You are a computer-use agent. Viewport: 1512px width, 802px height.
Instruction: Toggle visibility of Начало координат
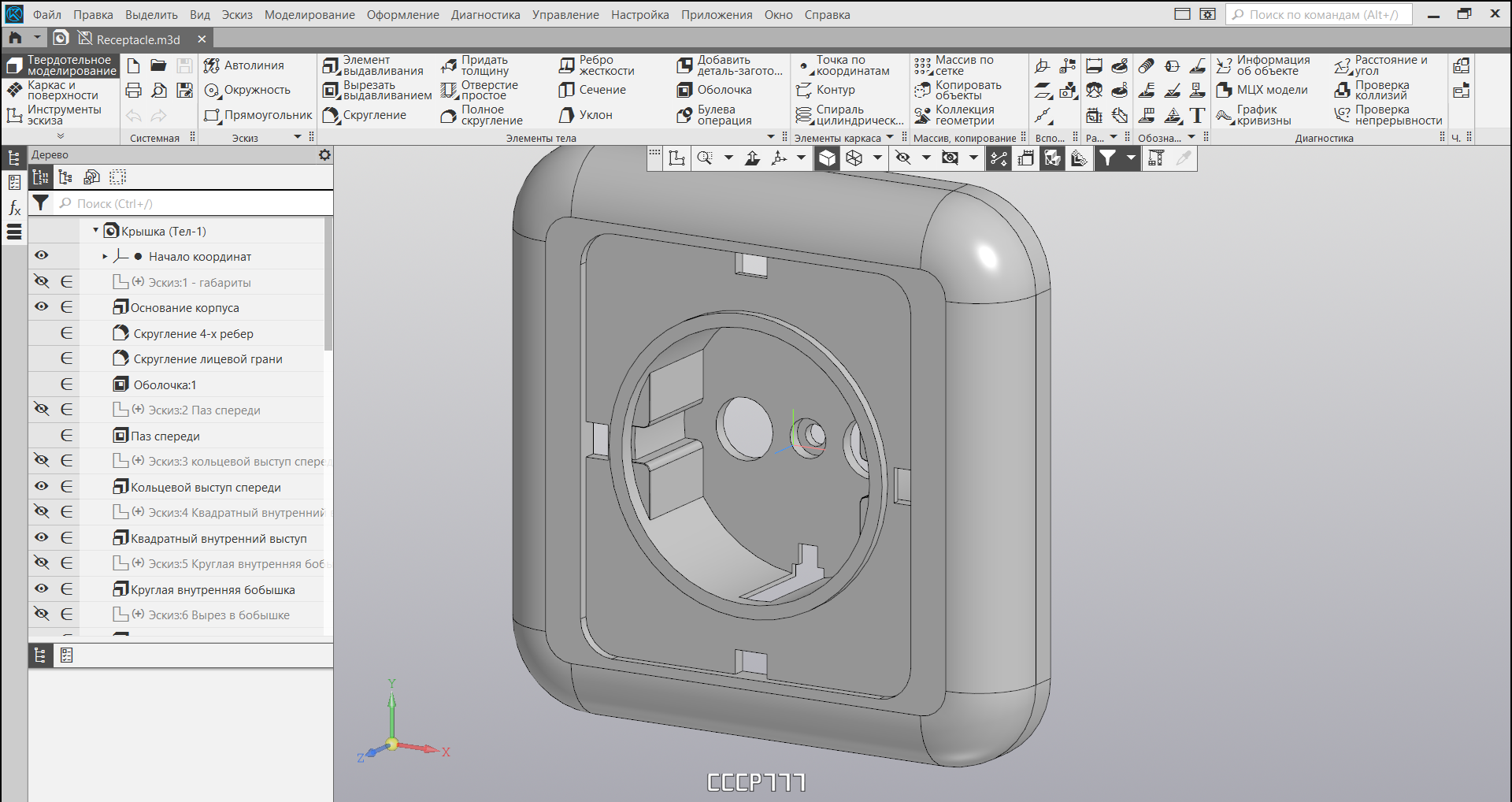tap(42, 255)
